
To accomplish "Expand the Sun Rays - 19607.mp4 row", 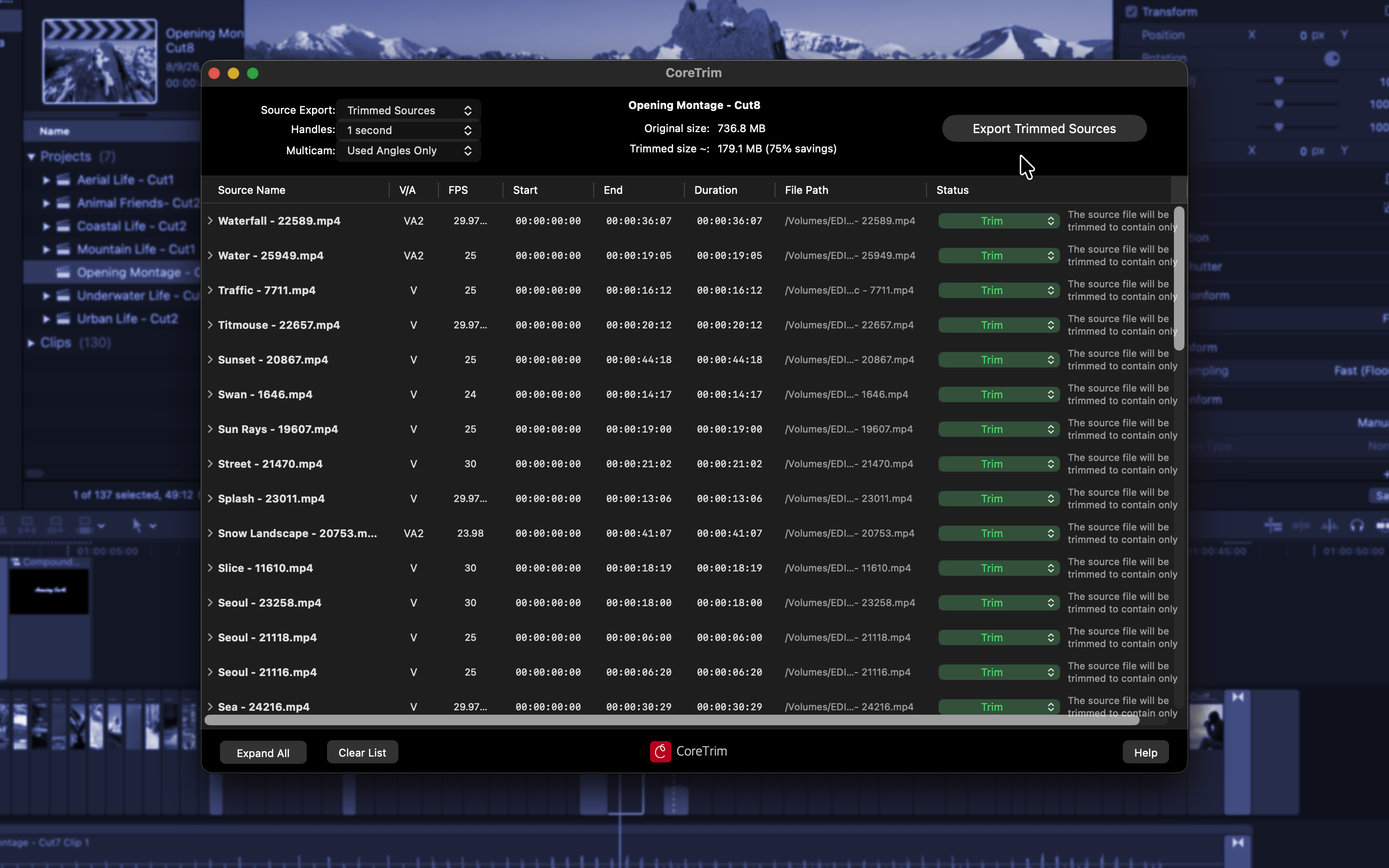I will [x=210, y=429].
